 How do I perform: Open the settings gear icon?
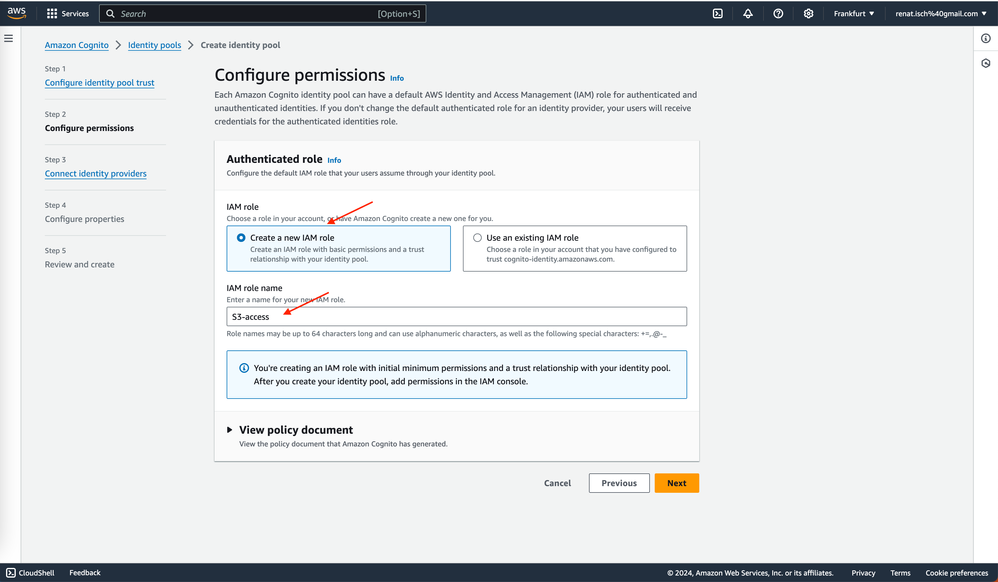coord(808,13)
